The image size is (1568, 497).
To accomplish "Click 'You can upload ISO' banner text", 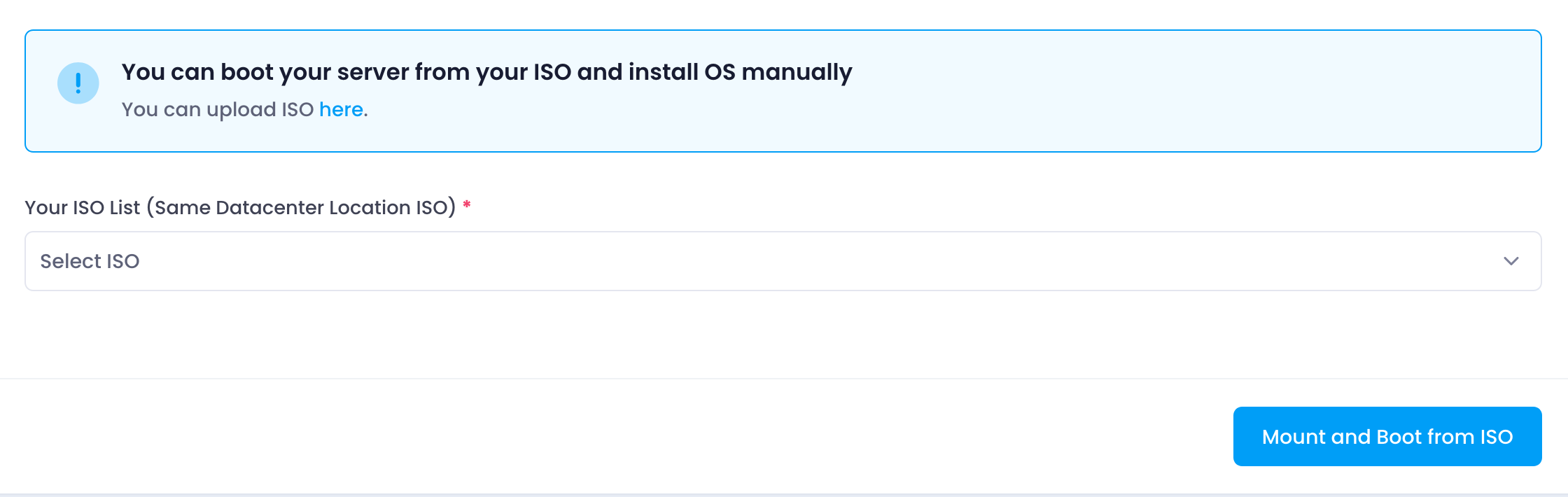I will click(217, 109).
